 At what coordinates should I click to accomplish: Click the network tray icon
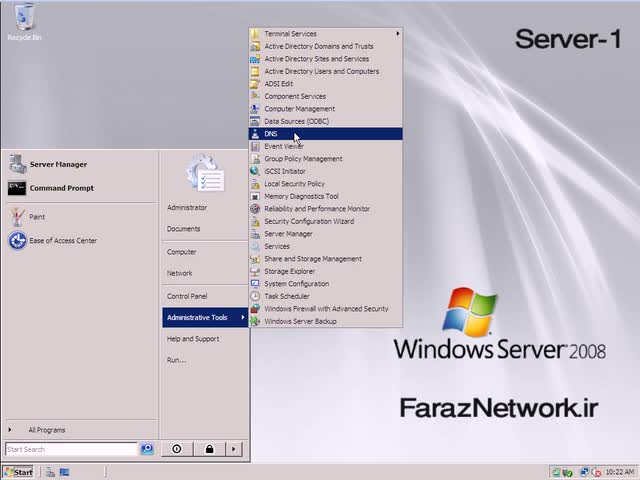[584, 472]
